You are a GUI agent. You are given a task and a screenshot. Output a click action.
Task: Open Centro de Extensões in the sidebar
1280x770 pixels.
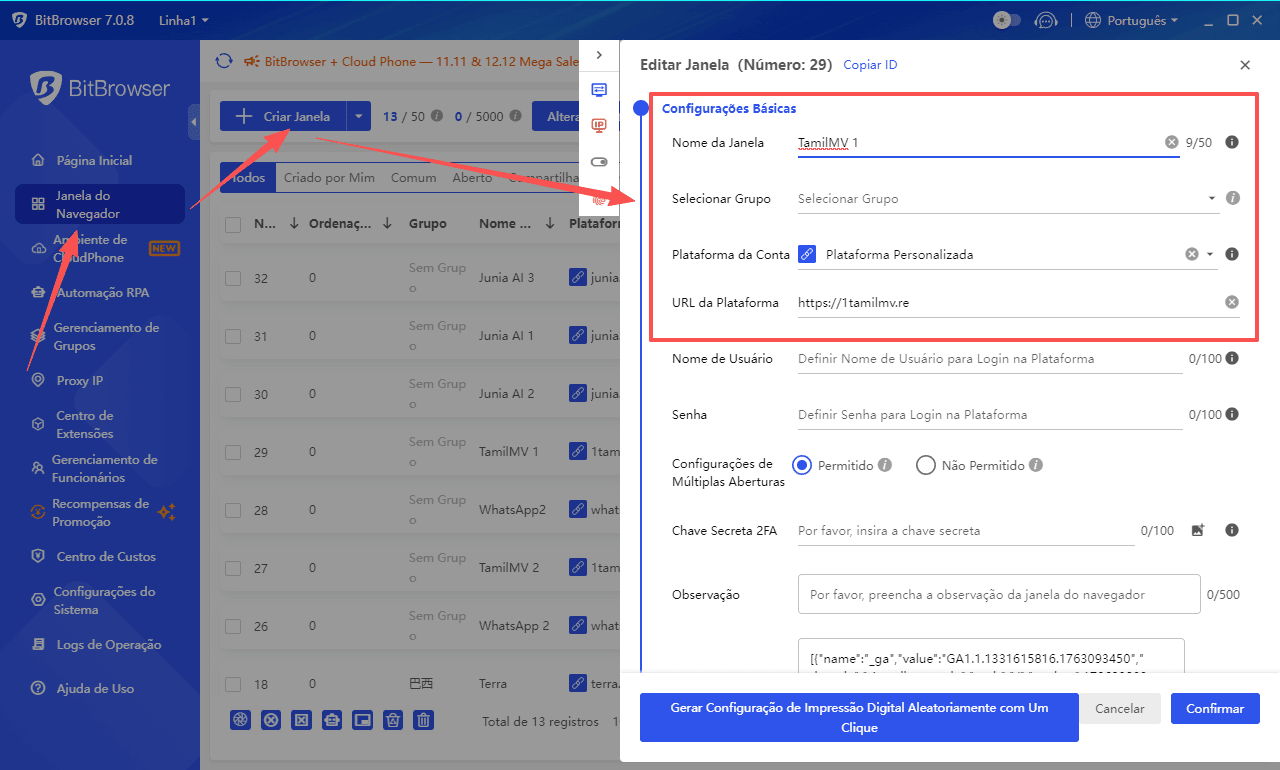click(x=85, y=425)
